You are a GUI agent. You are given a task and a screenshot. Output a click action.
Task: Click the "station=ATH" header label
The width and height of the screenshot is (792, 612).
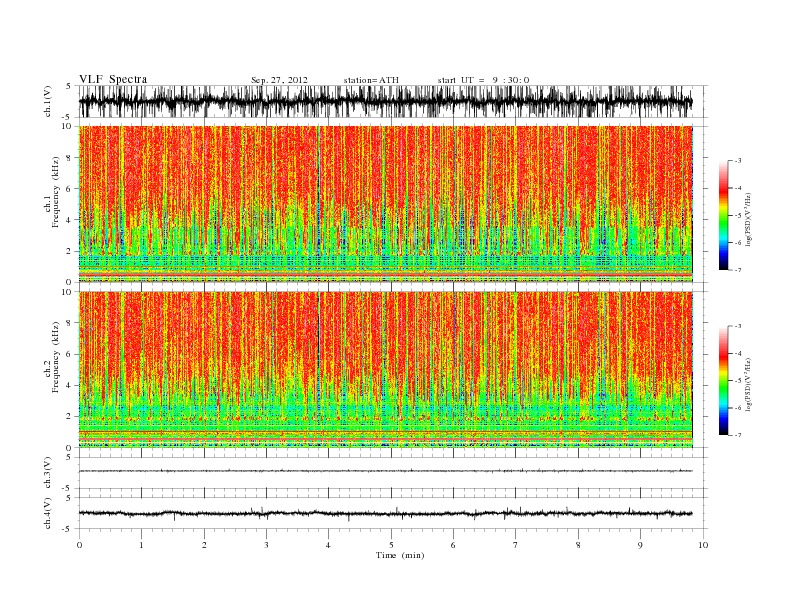(x=371, y=80)
